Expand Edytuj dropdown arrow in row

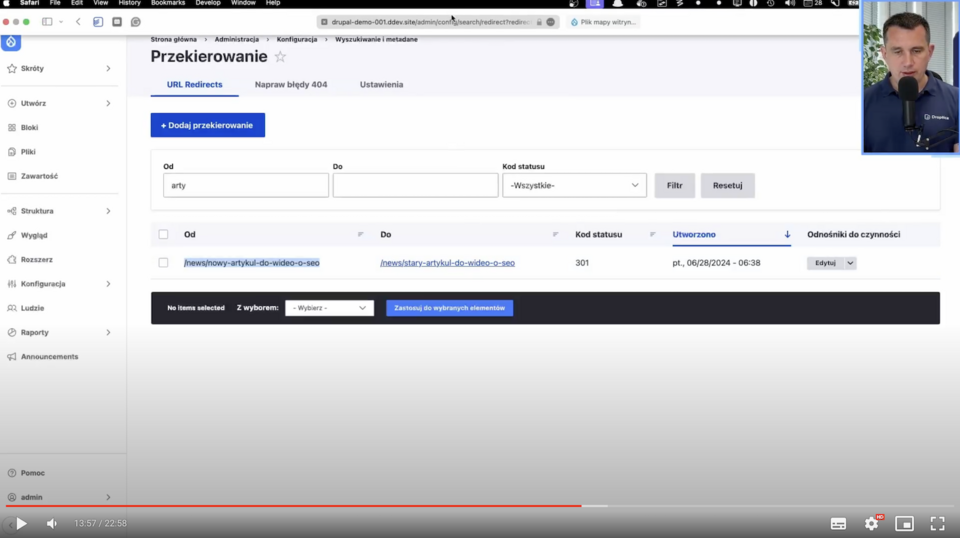click(850, 263)
